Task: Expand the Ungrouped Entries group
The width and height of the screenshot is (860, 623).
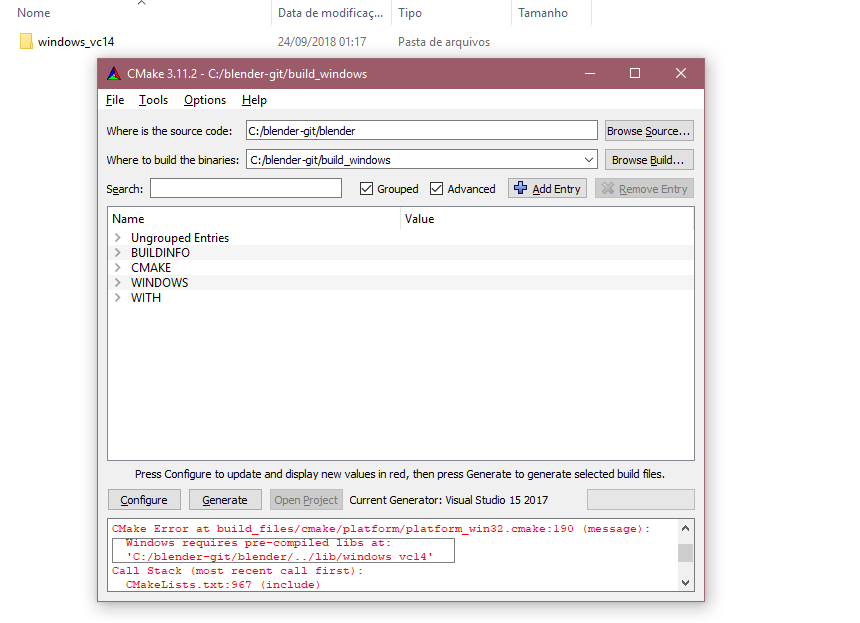Action: coord(117,237)
